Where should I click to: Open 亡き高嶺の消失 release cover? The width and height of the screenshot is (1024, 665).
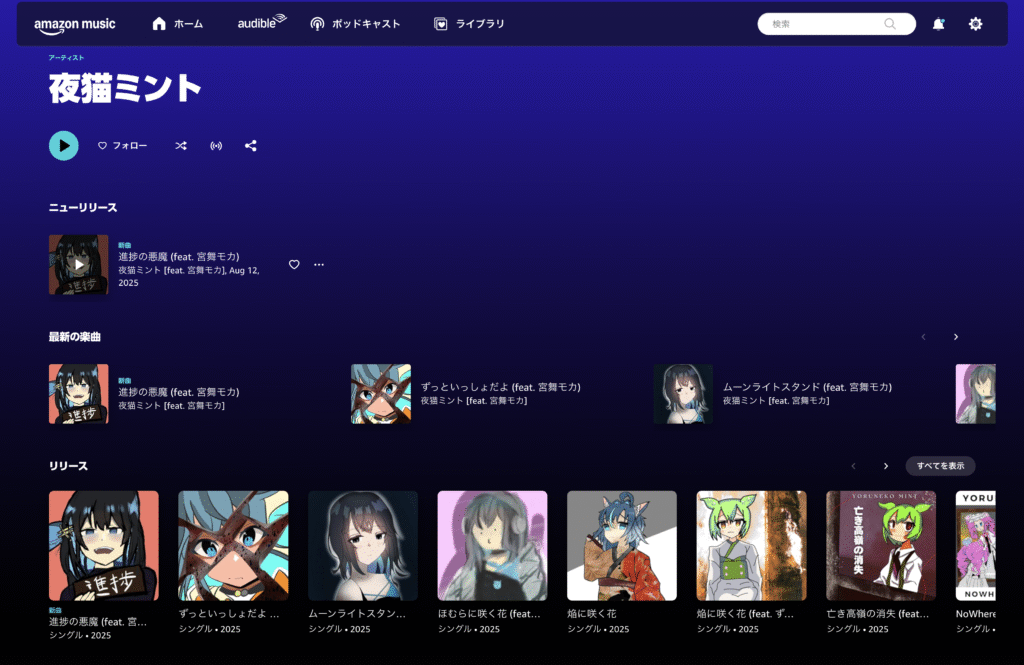881,546
